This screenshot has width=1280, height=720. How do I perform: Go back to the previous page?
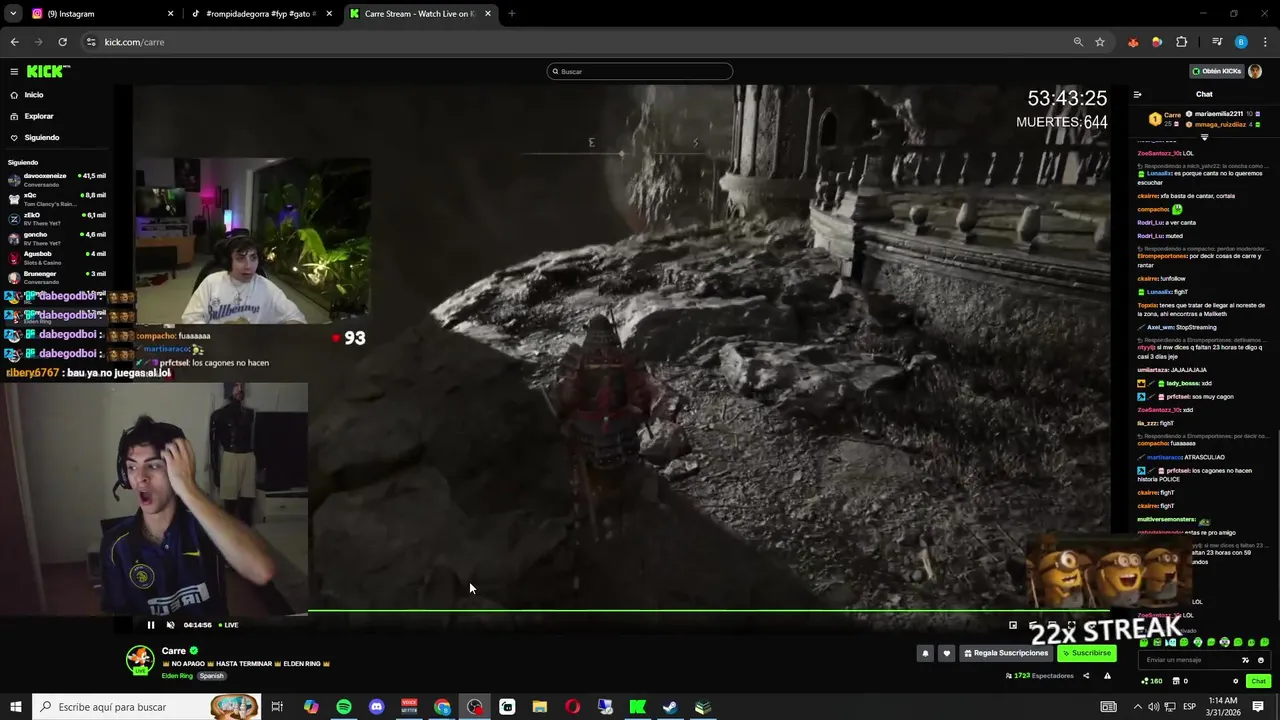click(x=14, y=42)
